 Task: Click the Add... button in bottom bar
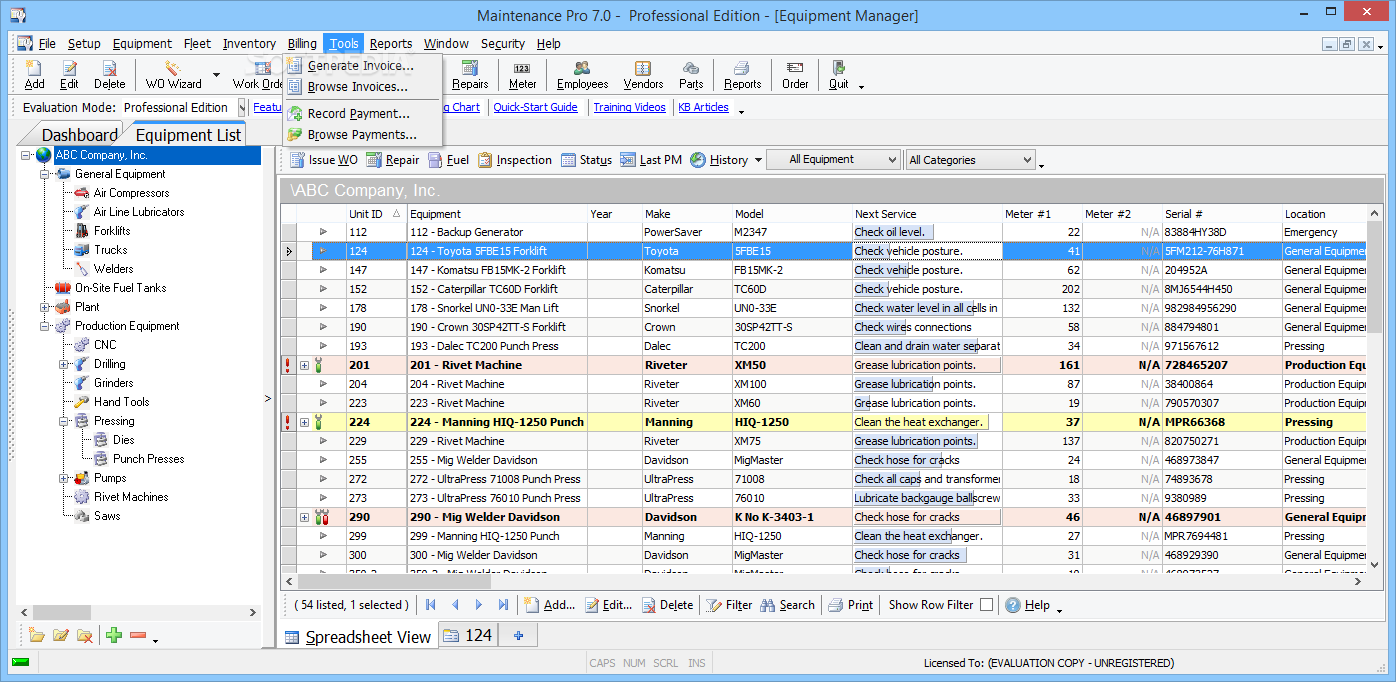(x=549, y=605)
